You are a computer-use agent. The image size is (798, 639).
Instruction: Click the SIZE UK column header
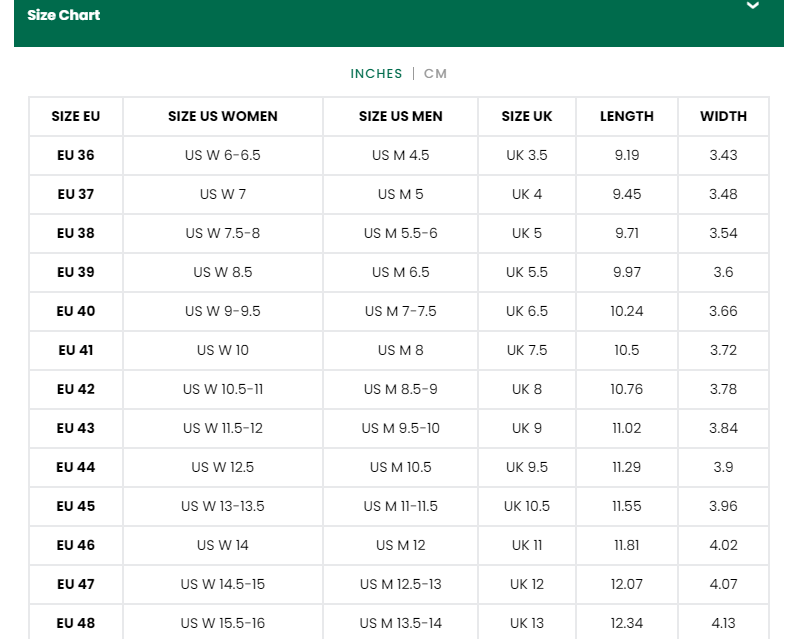[527, 116]
